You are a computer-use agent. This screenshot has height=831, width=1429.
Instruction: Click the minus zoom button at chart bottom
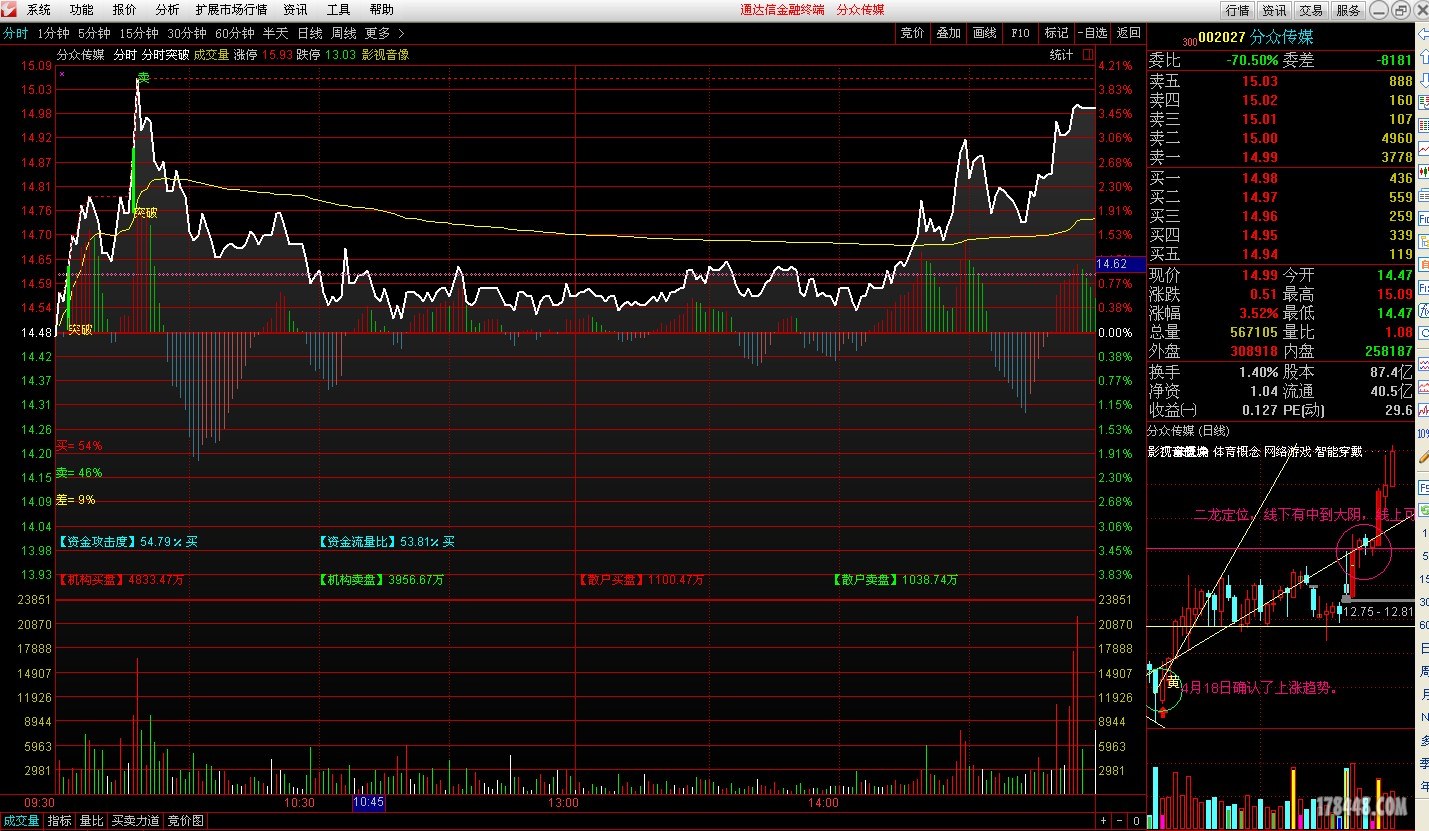point(1120,821)
